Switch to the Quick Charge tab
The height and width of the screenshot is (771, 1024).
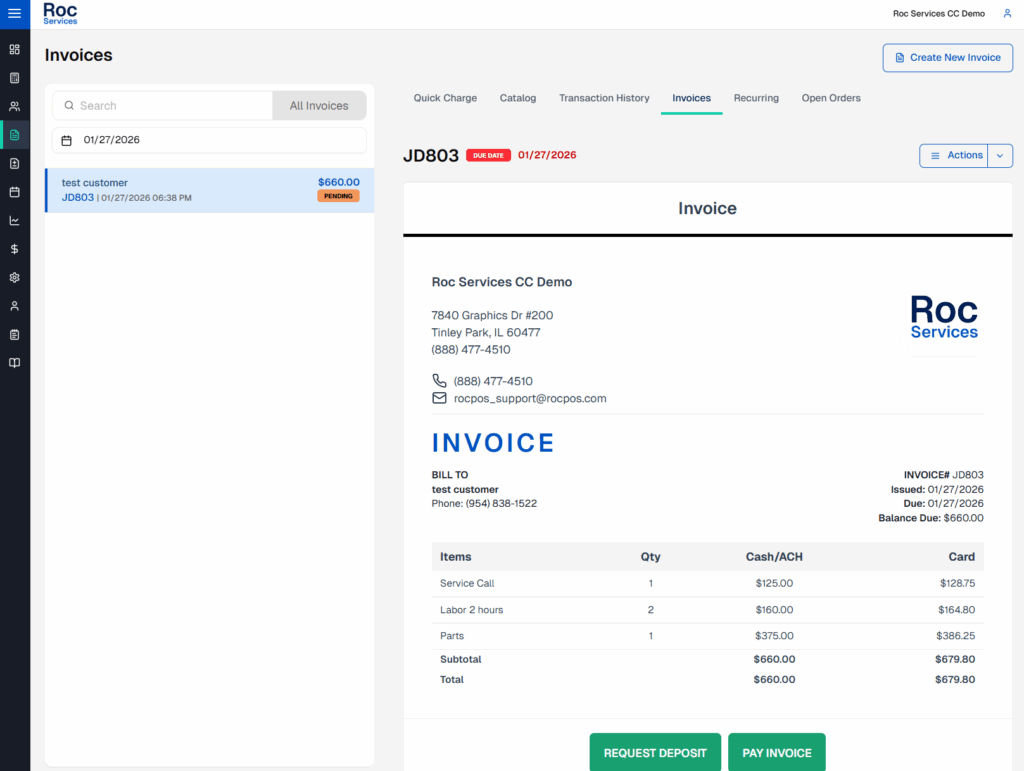444,98
